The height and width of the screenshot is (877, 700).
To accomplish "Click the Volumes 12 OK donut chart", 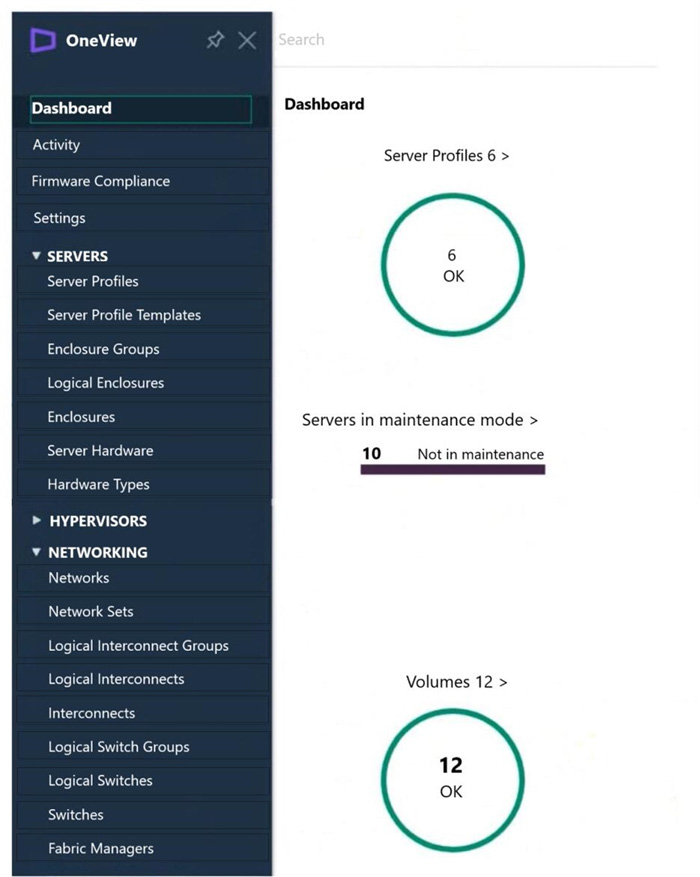I will pos(453,780).
